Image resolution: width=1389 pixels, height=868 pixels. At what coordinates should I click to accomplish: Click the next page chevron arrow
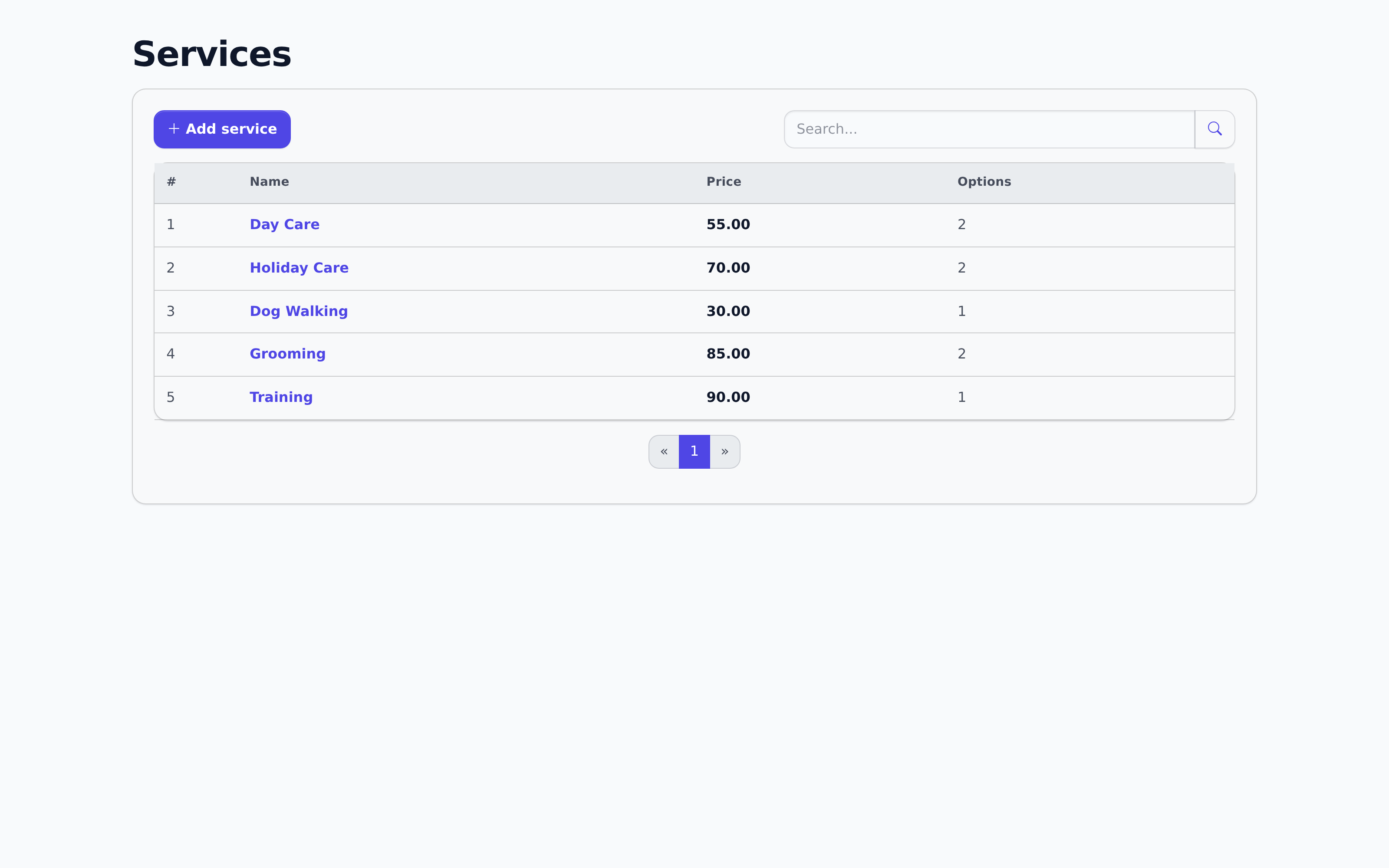725,451
